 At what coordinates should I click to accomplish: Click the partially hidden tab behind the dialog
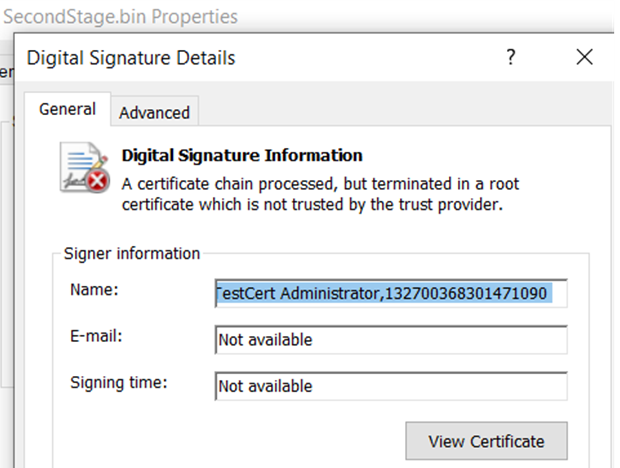click(5, 72)
